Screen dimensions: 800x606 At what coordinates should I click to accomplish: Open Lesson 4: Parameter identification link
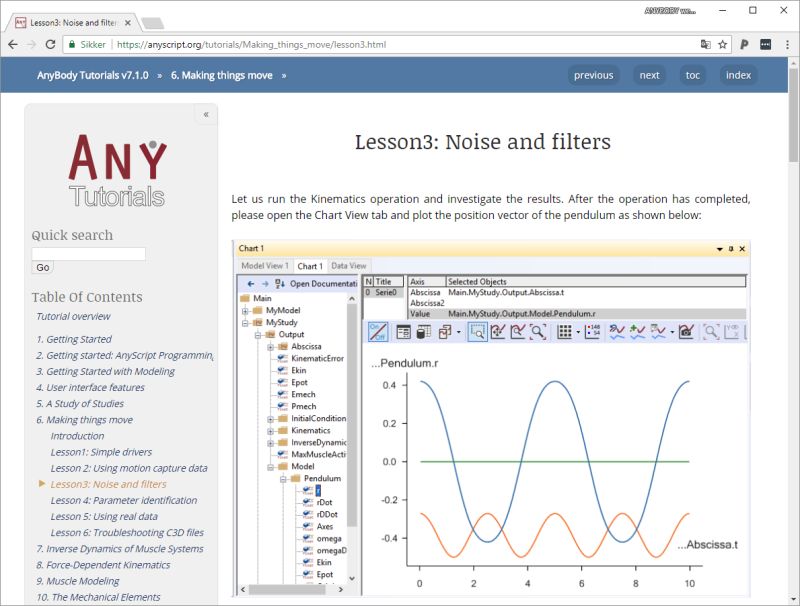[x=123, y=500]
